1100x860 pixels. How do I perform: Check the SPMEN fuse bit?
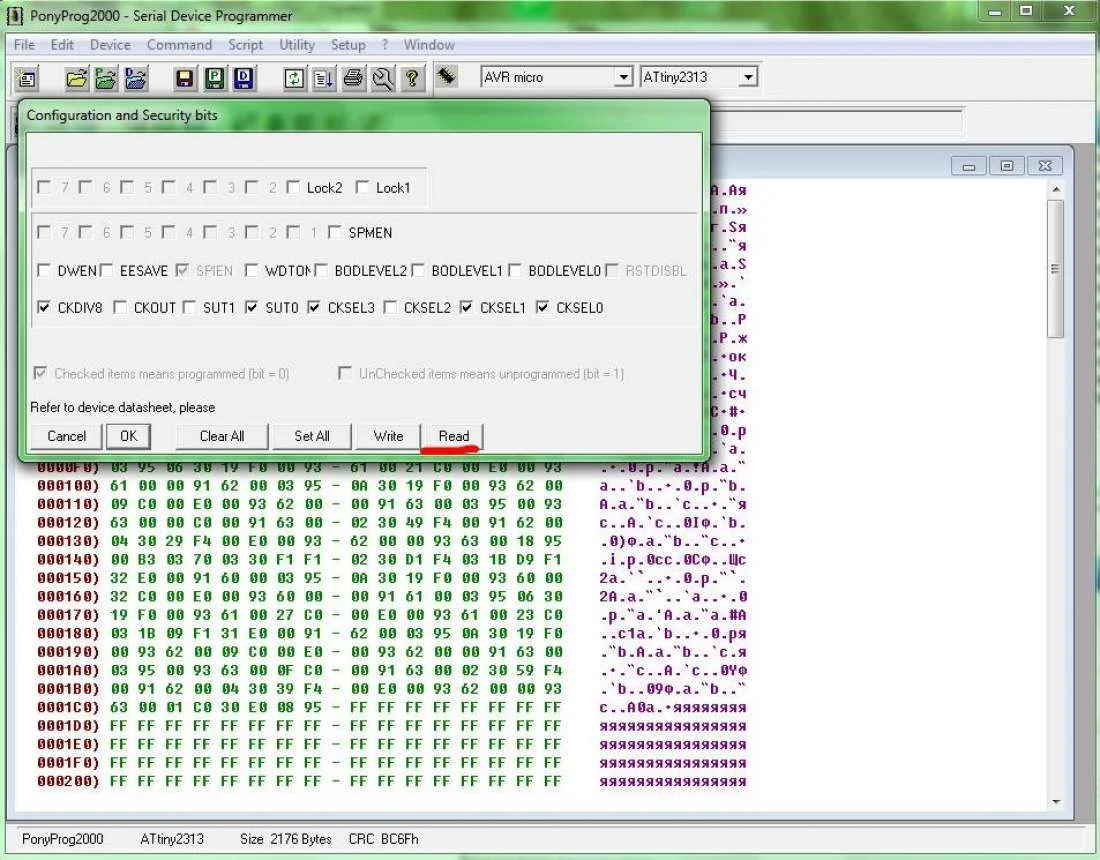click(335, 232)
